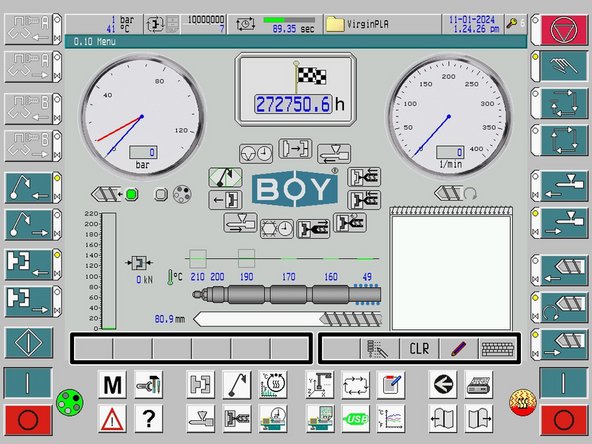Go to next page with book-right icon
592x444 pixels.
[479, 419]
